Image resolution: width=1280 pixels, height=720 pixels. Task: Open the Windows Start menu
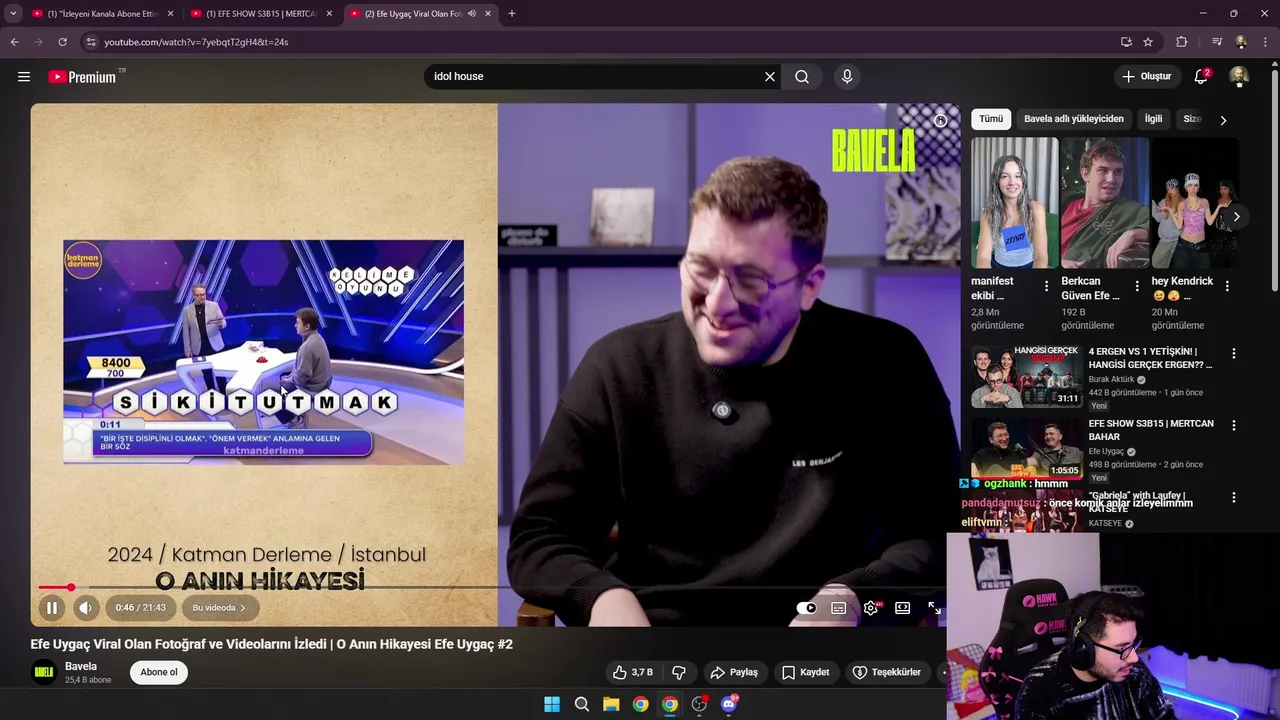[x=552, y=704]
